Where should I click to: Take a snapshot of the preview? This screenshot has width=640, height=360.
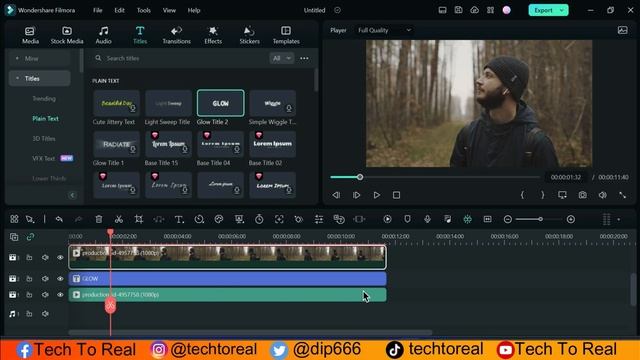point(582,195)
